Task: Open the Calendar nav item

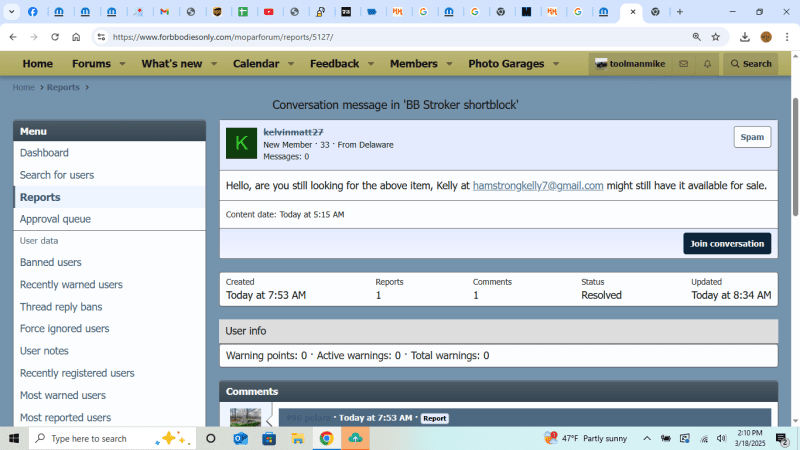Action: [x=256, y=64]
